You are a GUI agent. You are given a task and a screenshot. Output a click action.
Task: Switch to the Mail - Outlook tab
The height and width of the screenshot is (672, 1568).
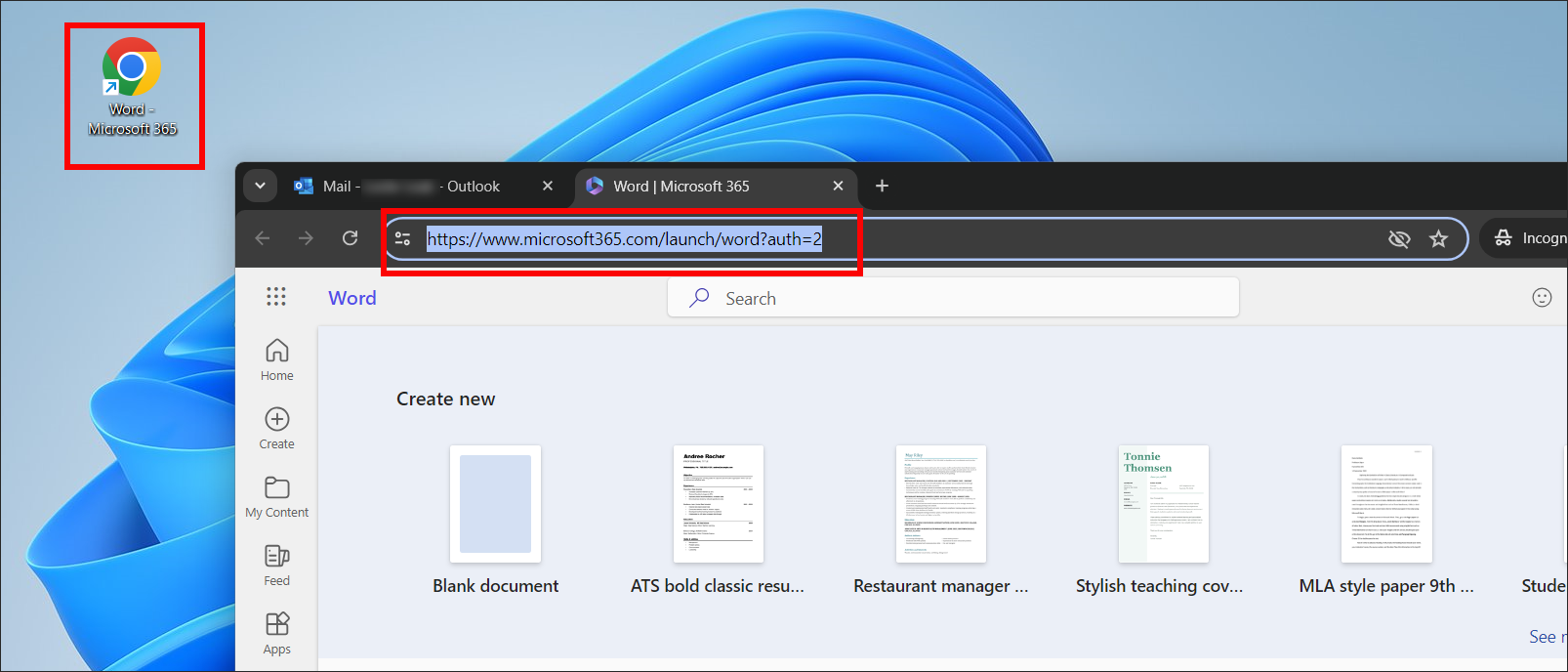pyautogui.click(x=411, y=186)
